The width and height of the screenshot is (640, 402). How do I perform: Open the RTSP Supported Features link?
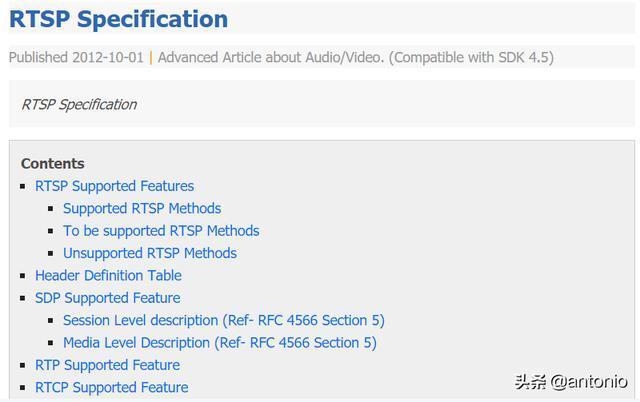(114, 186)
